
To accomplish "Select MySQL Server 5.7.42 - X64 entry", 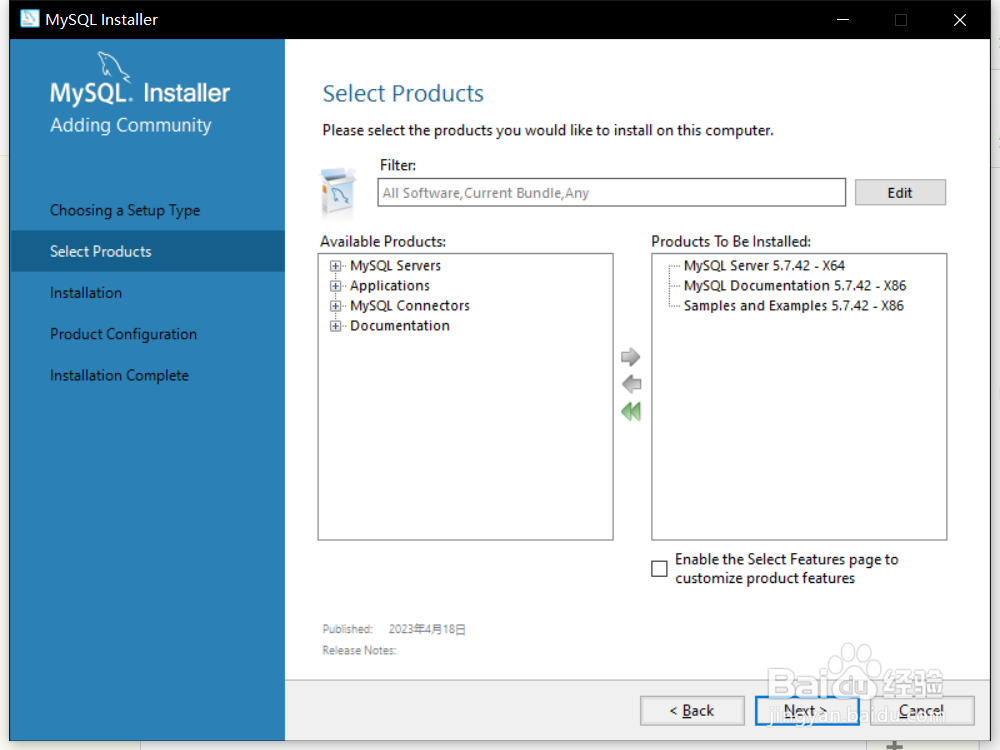I will tap(764, 266).
